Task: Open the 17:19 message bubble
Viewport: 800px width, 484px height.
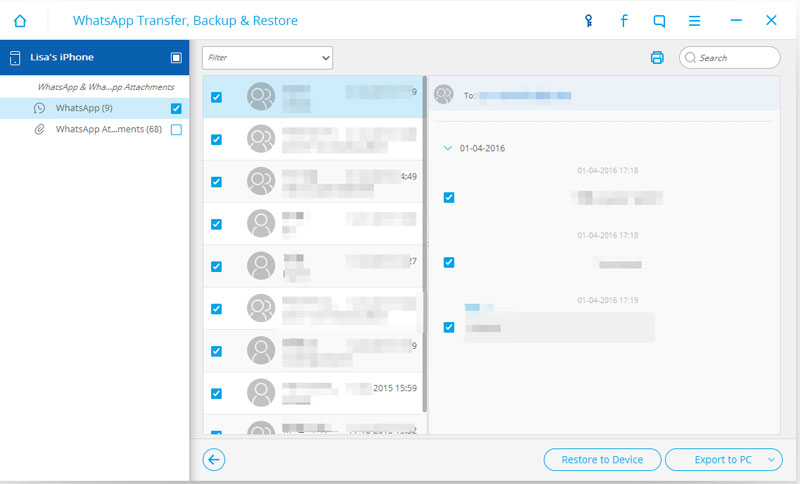Action: pos(559,327)
